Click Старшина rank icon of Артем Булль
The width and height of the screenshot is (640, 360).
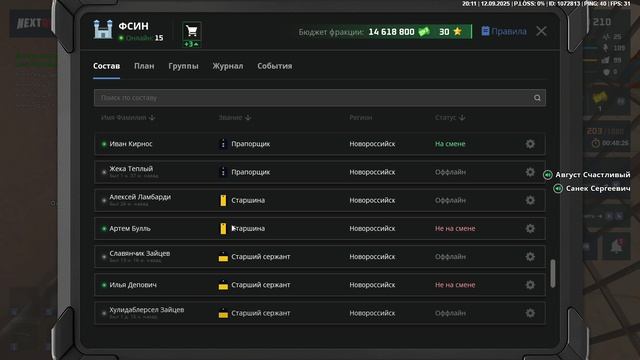(x=223, y=228)
